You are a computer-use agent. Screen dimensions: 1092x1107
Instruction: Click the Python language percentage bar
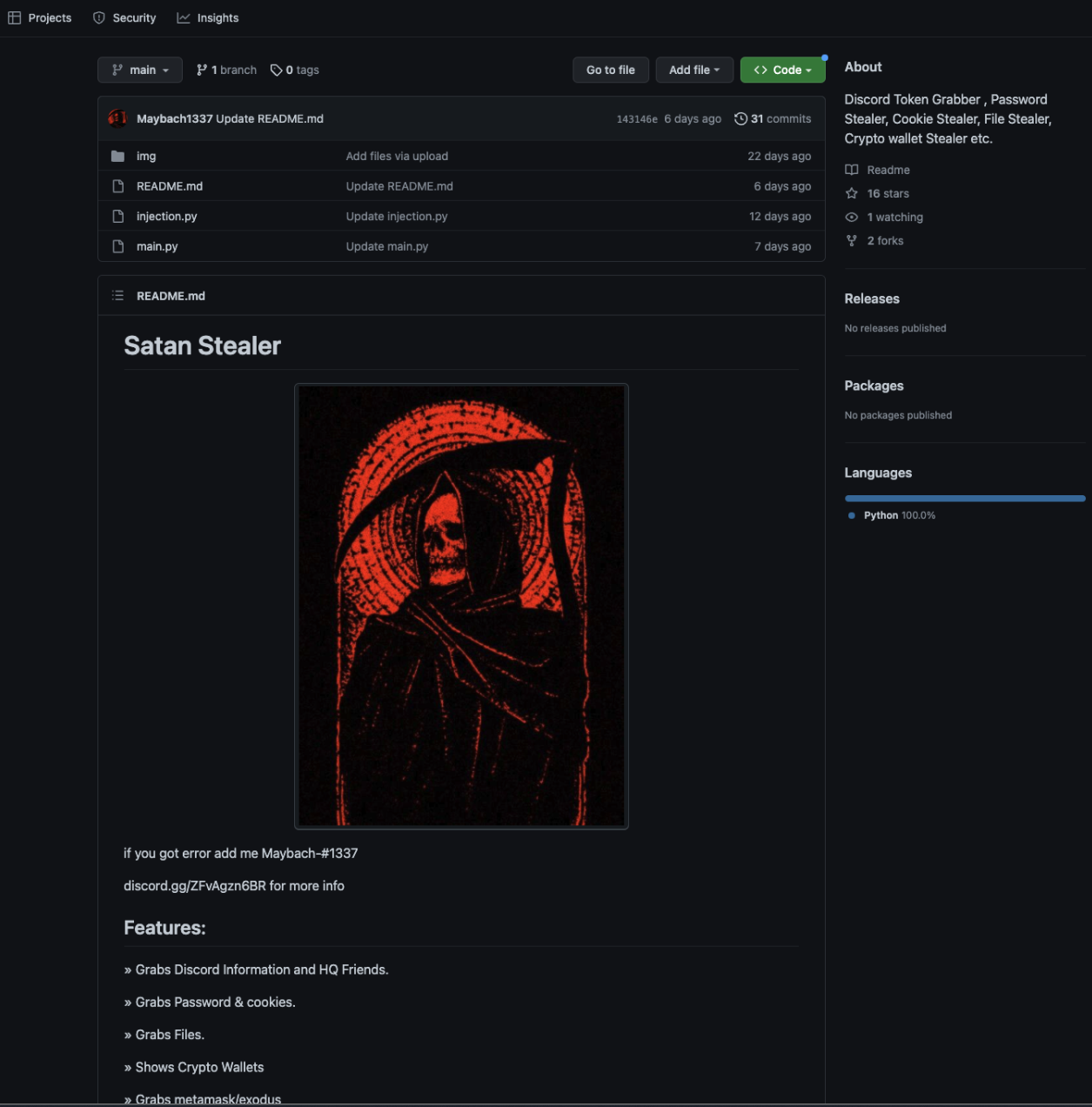click(x=964, y=498)
